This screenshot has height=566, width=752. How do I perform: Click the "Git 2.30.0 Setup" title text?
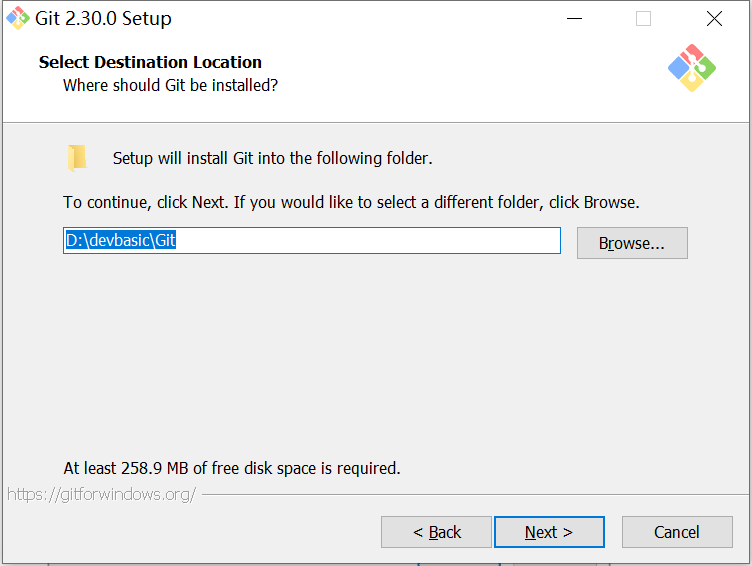coord(103,19)
